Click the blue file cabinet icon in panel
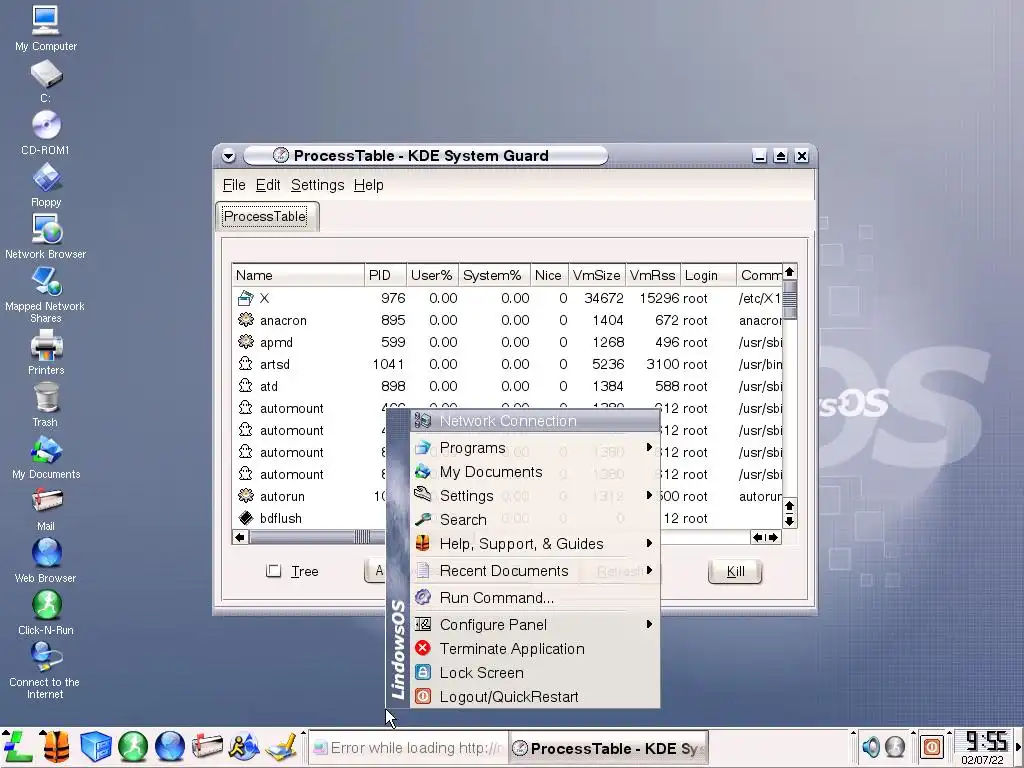Screen dimensions: 1024x768 (95, 746)
